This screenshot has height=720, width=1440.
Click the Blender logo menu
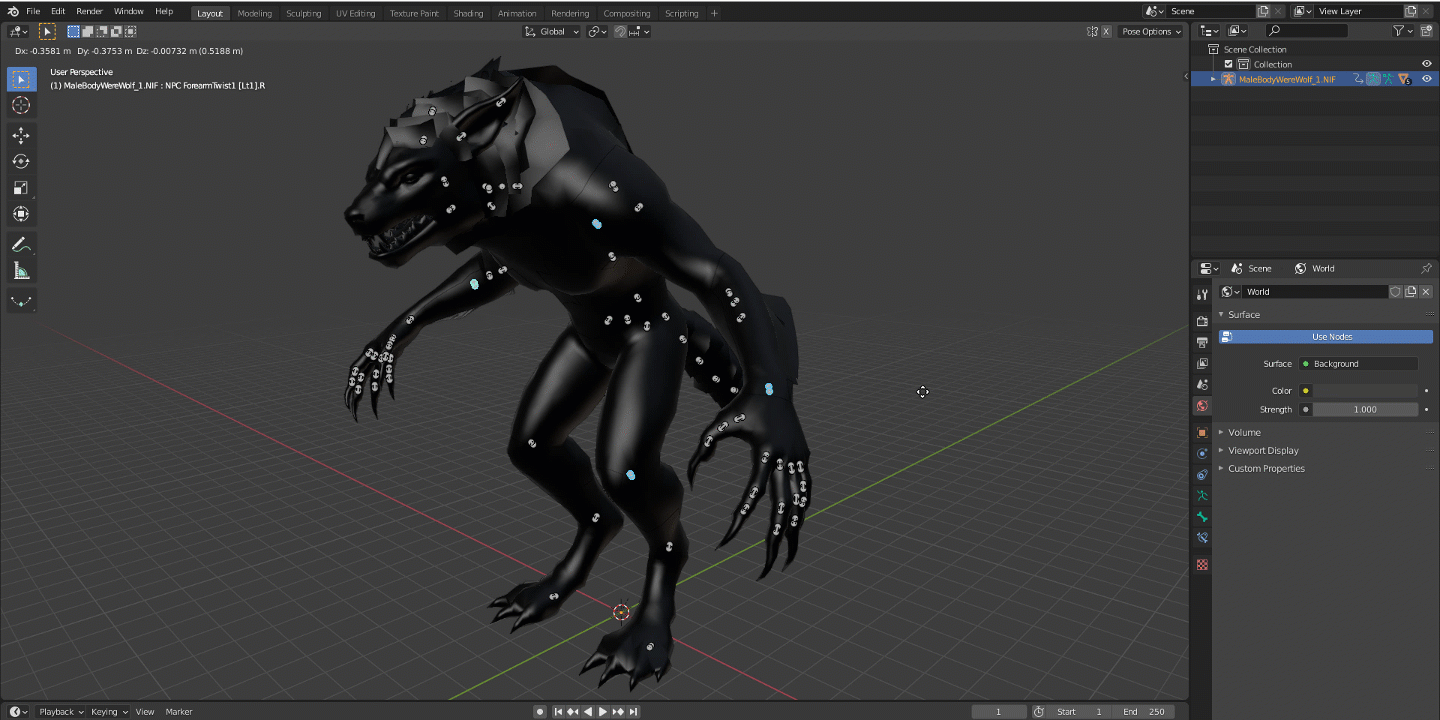click(13, 11)
